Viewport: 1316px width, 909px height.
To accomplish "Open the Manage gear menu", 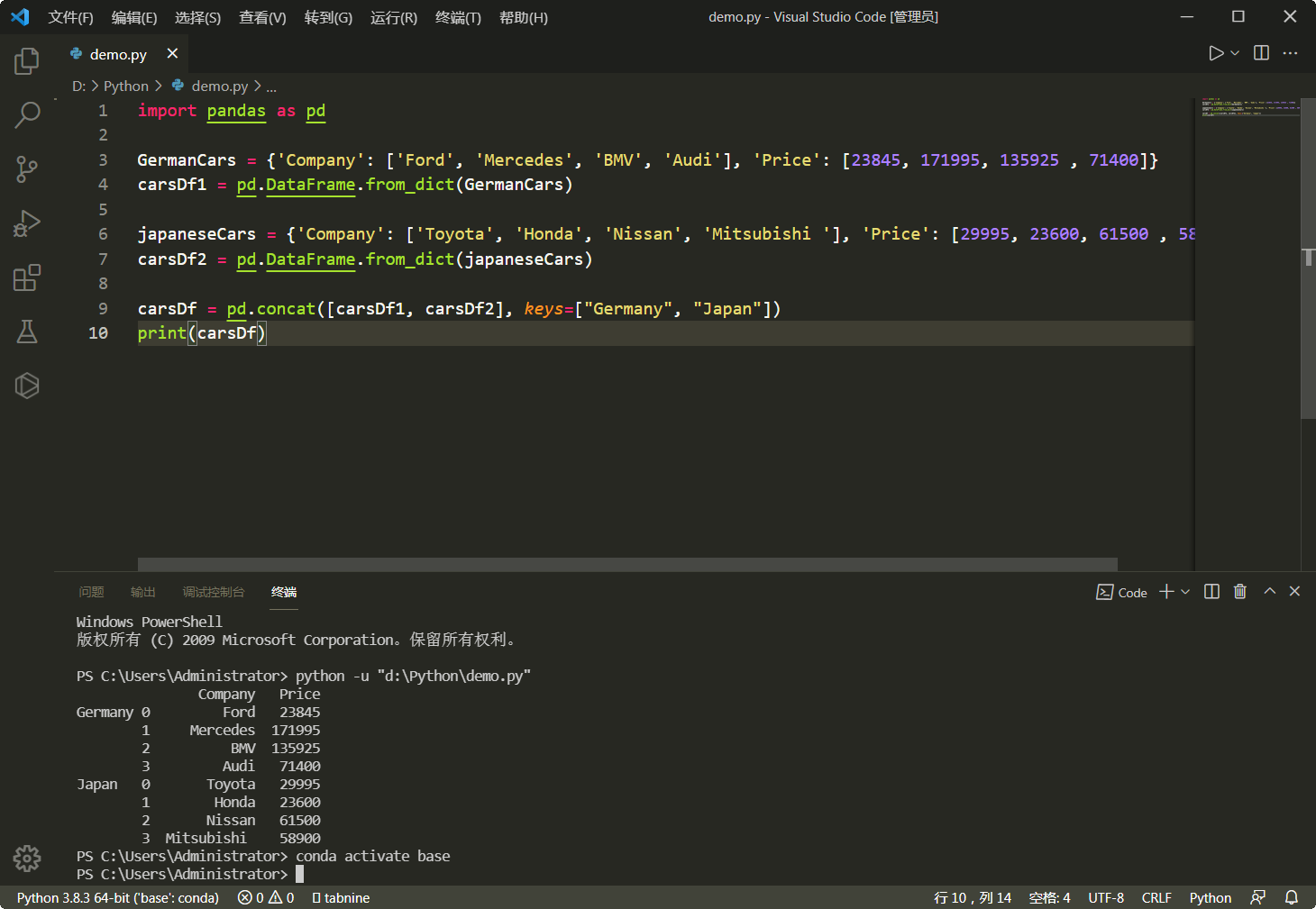I will click(x=27, y=859).
